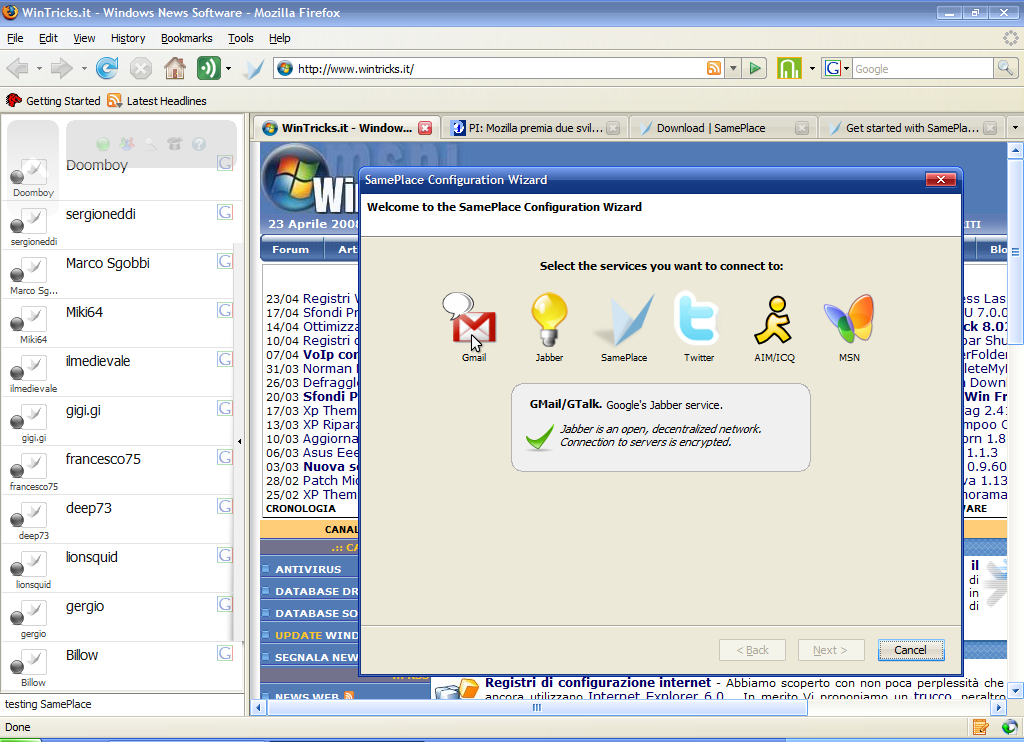
Task: Open the Bookmarks menu
Action: (x=187, y=38)
